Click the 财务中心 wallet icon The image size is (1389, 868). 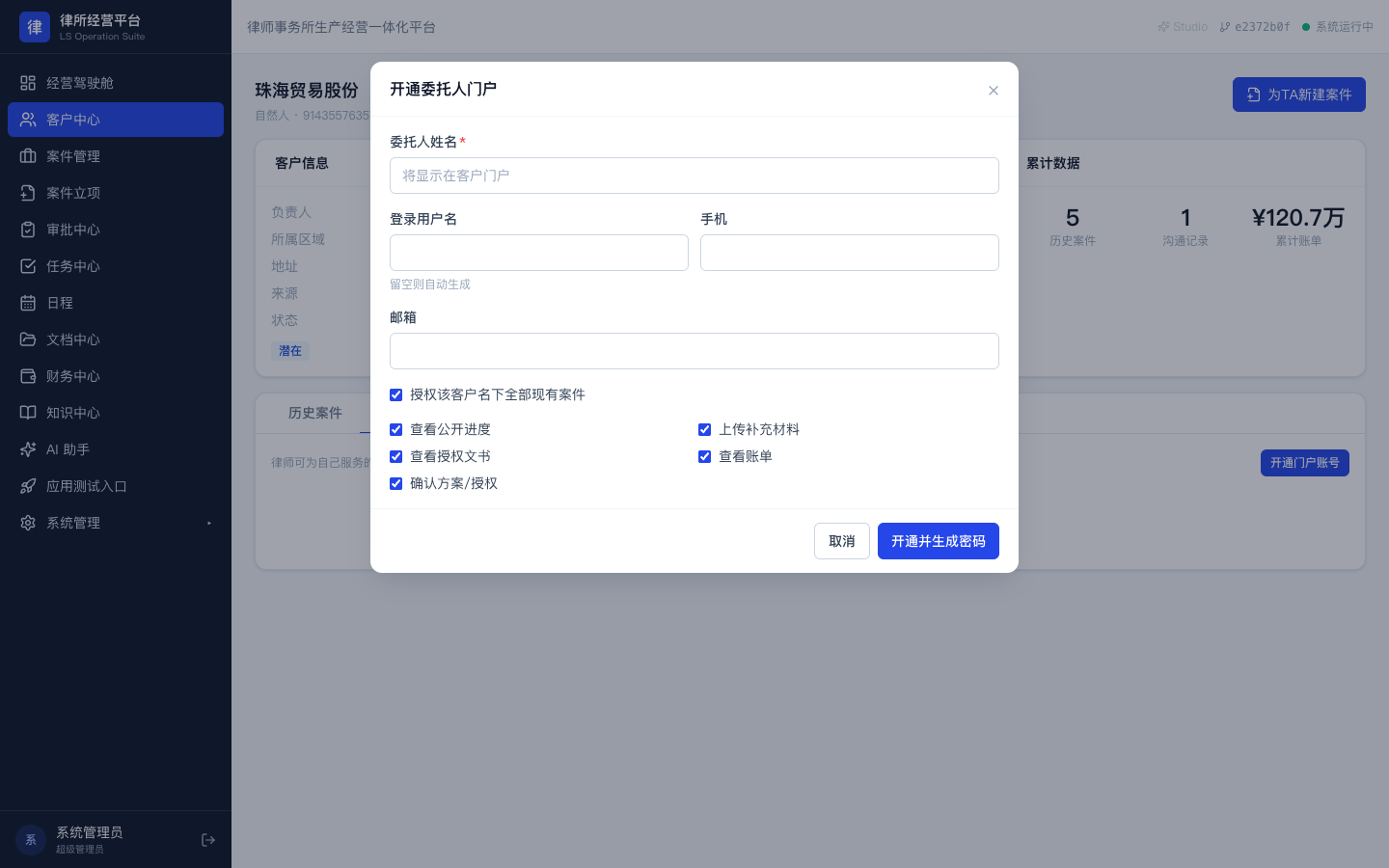(x=28, y=376)
